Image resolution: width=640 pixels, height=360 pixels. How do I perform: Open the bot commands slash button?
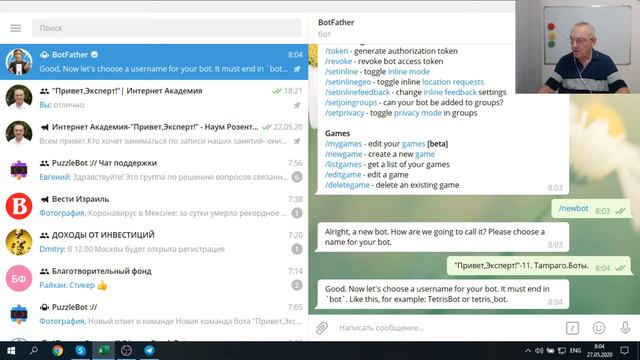[x=572, y=328]
